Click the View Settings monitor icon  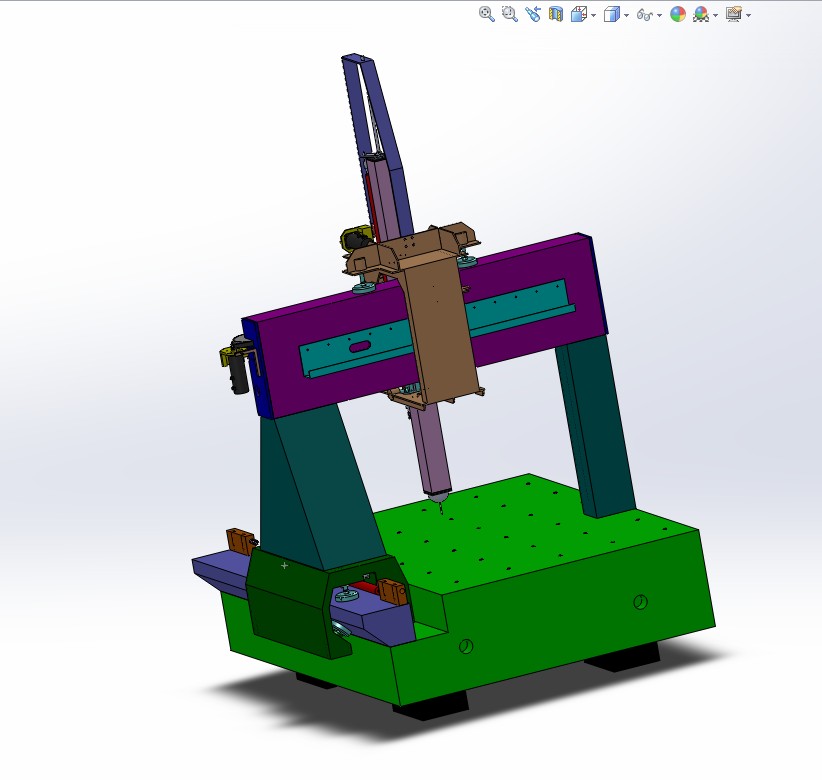[x=734, y=14]
